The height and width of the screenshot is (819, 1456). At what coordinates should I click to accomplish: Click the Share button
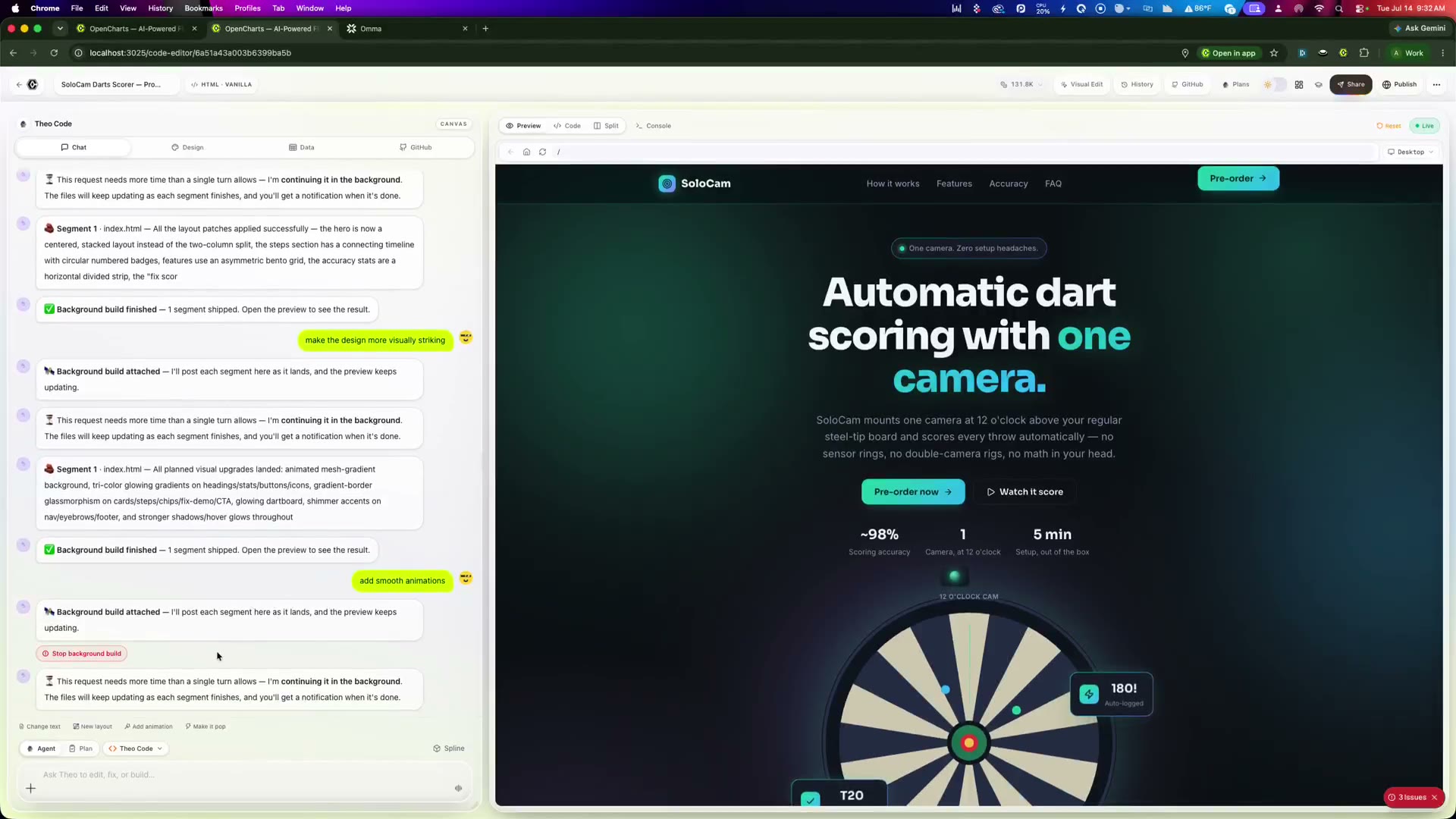coord(1351,85)
